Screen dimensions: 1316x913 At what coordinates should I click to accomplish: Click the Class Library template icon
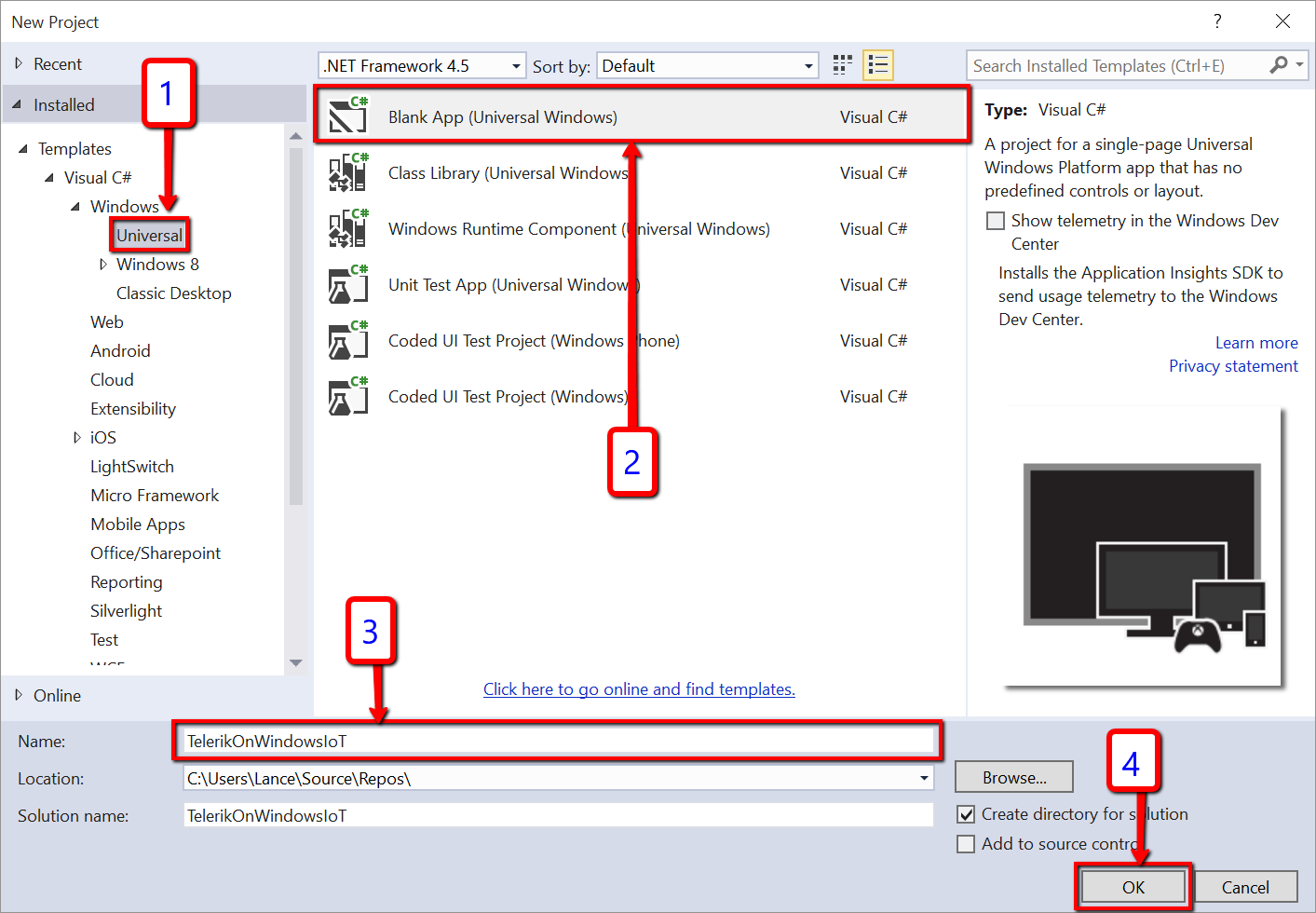point(347,173)
